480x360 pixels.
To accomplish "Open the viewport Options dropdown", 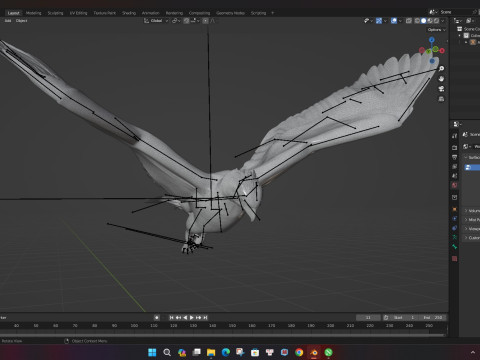I will (x=437, y=30).
